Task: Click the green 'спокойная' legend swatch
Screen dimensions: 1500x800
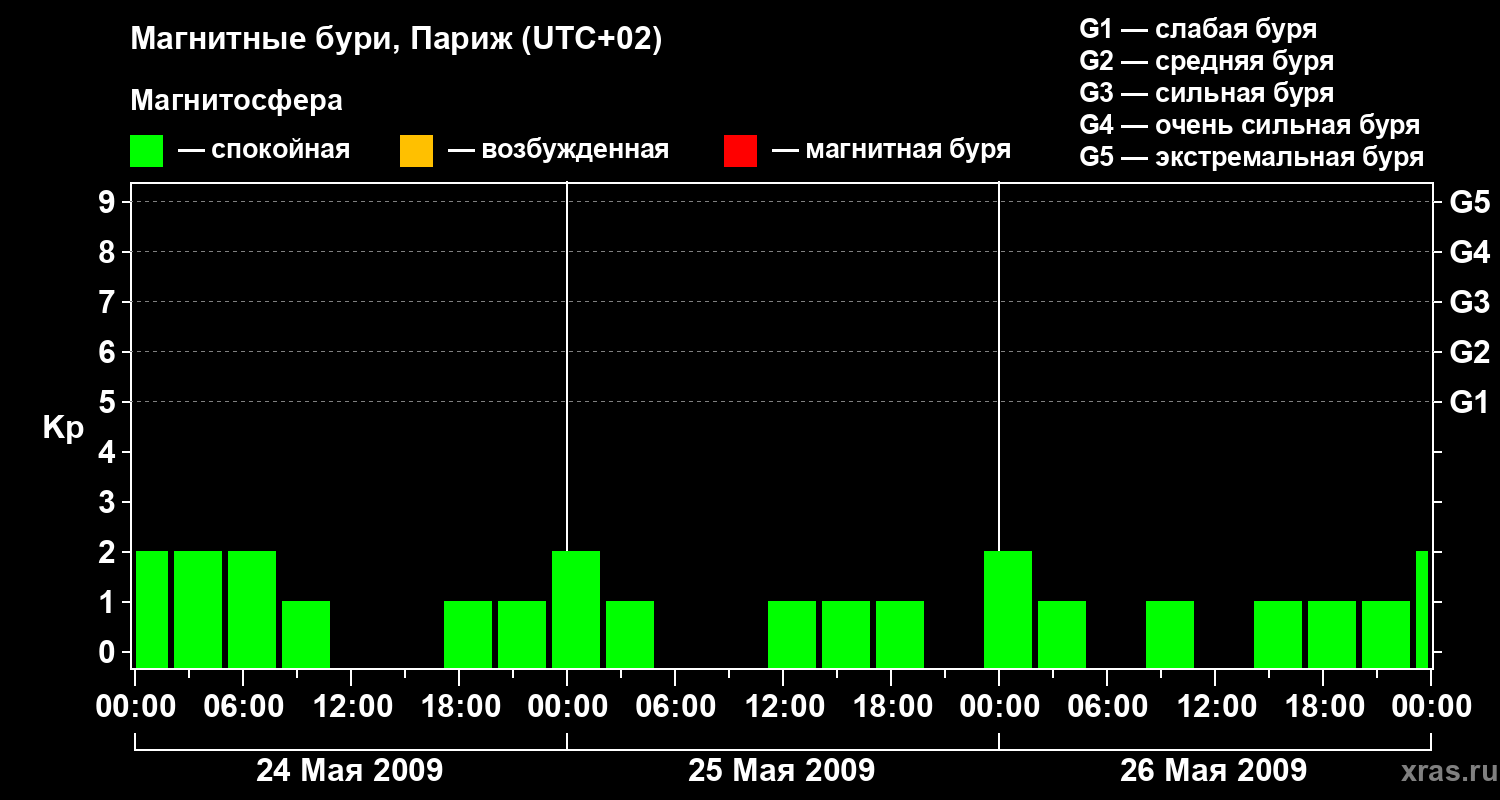Action: (x=146, y=151)
